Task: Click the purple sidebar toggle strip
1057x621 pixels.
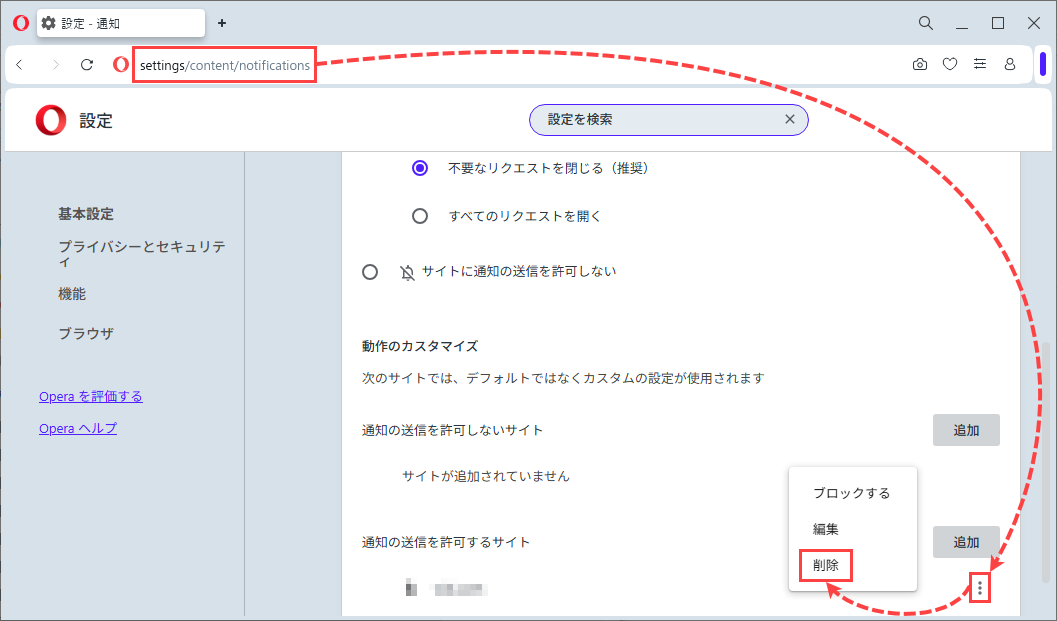Action: click(1043, 64)
